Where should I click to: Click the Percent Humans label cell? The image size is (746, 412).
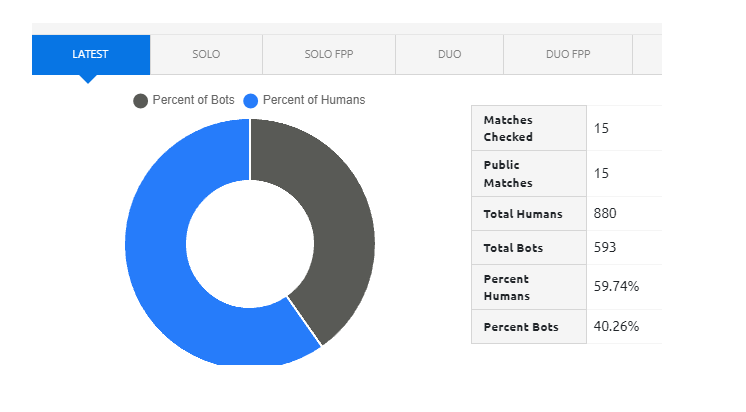click(506, 287)
